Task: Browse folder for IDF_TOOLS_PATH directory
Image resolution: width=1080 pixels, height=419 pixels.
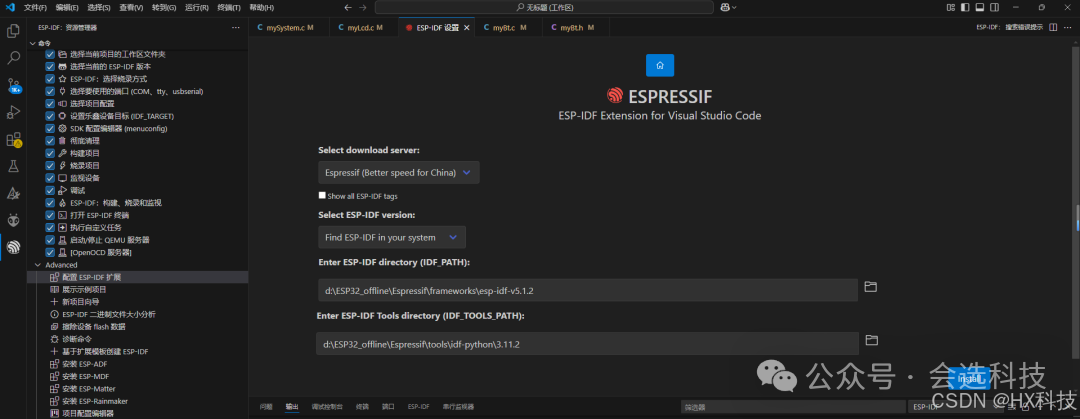Action: 871,340
